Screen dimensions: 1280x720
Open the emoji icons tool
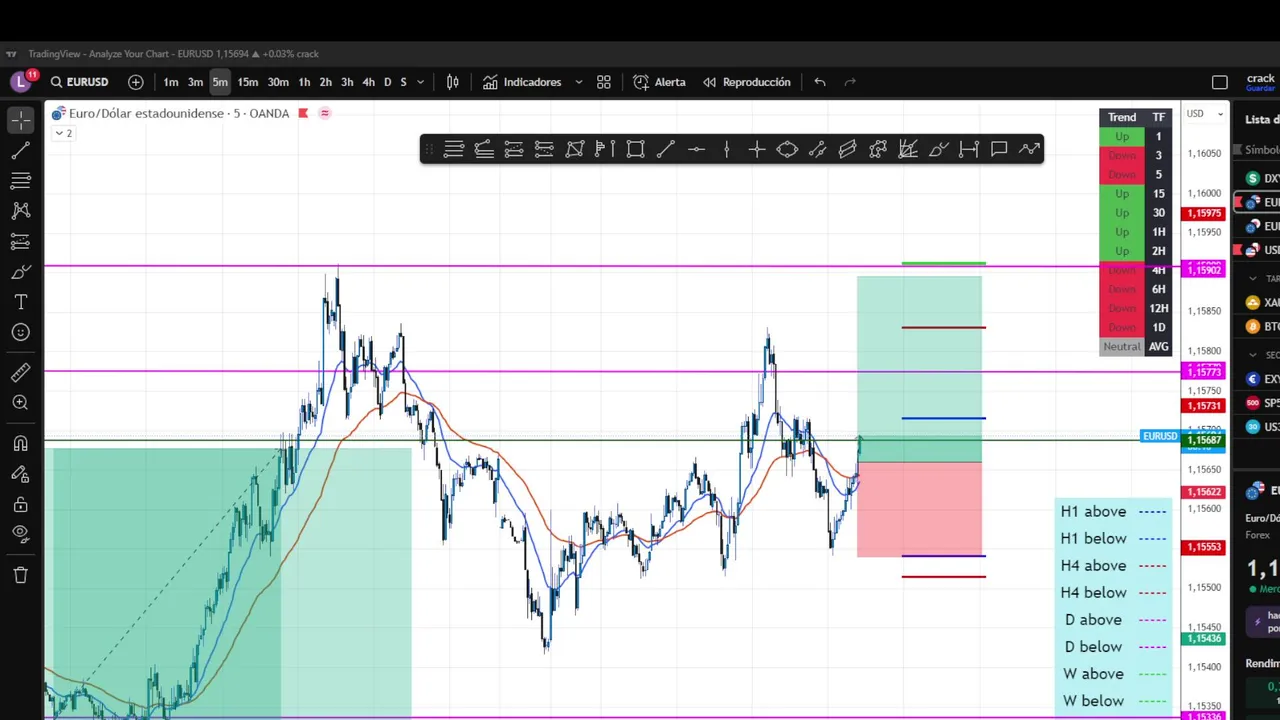[21, 332]
